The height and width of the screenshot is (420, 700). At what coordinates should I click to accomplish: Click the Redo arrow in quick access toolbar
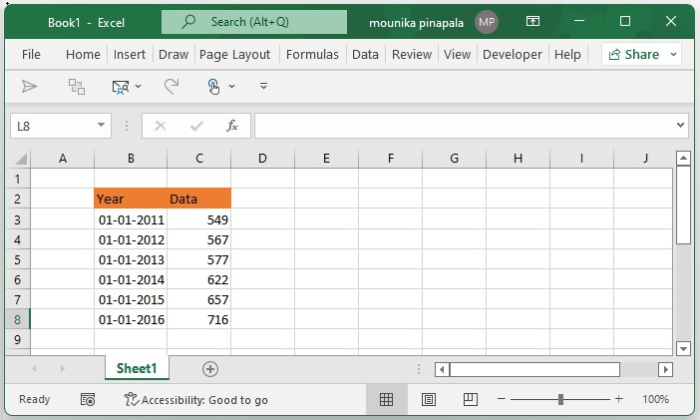(x=171, y=87)
